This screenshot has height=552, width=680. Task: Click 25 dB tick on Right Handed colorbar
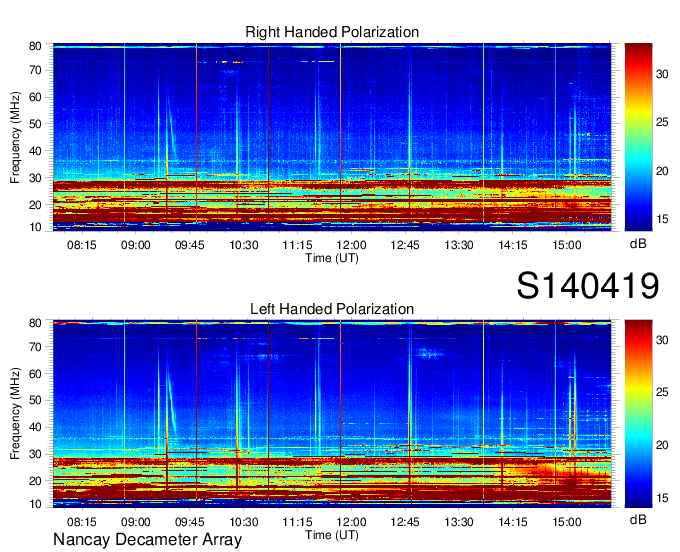[662, 122]
